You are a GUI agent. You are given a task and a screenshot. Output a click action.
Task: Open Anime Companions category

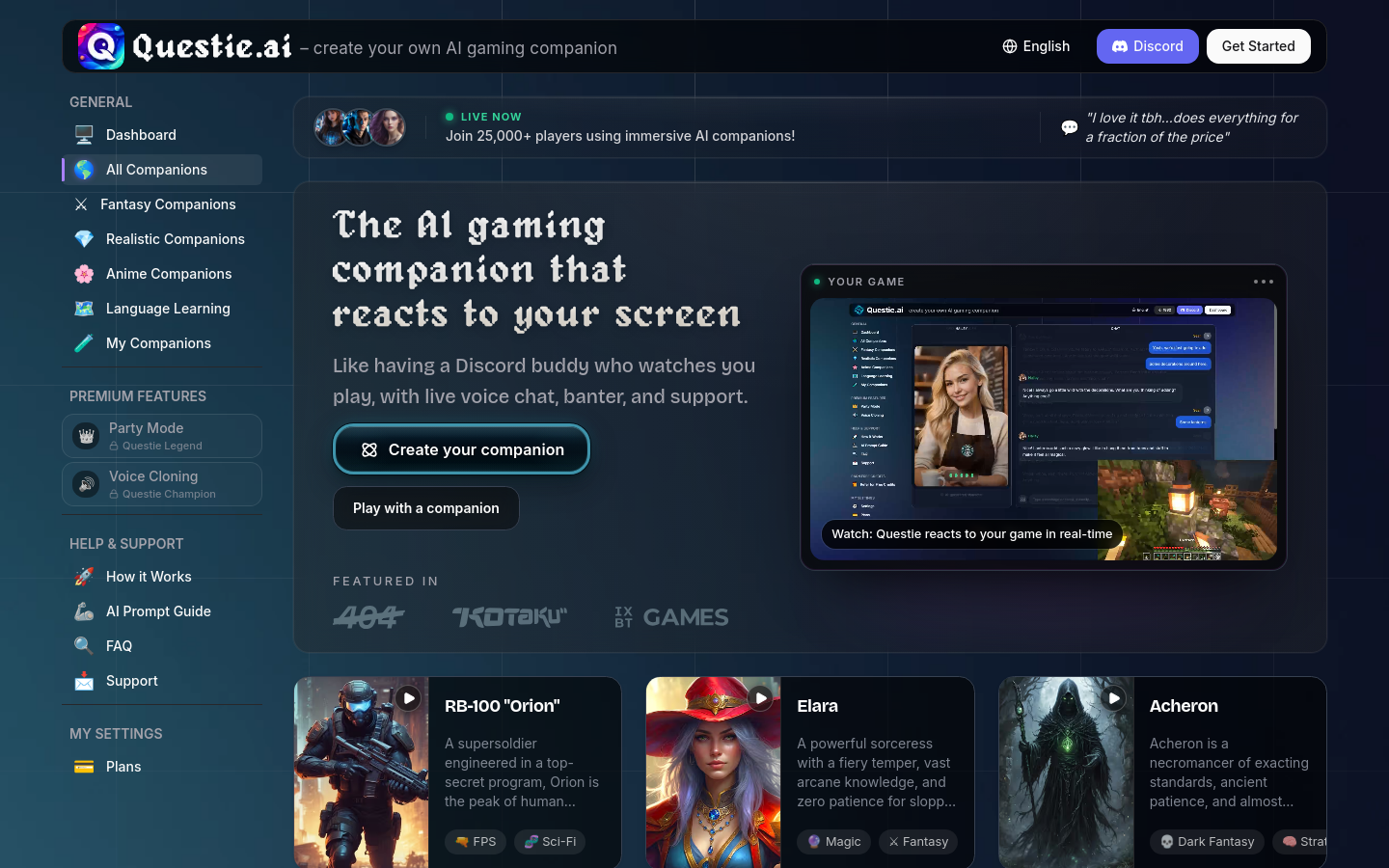162,274
